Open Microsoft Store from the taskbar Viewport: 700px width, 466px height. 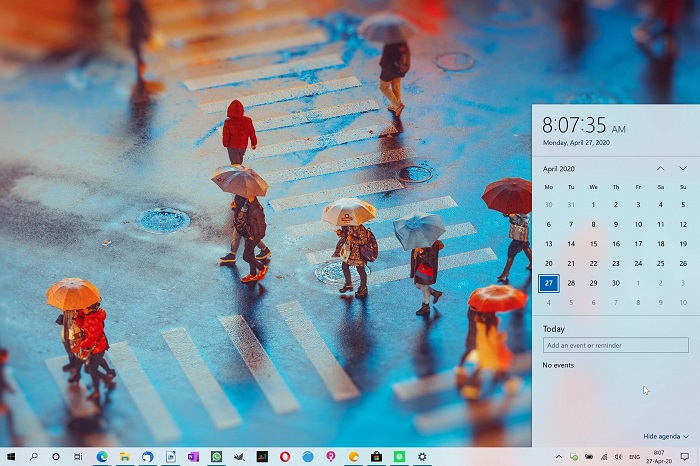tap(376, 456)
